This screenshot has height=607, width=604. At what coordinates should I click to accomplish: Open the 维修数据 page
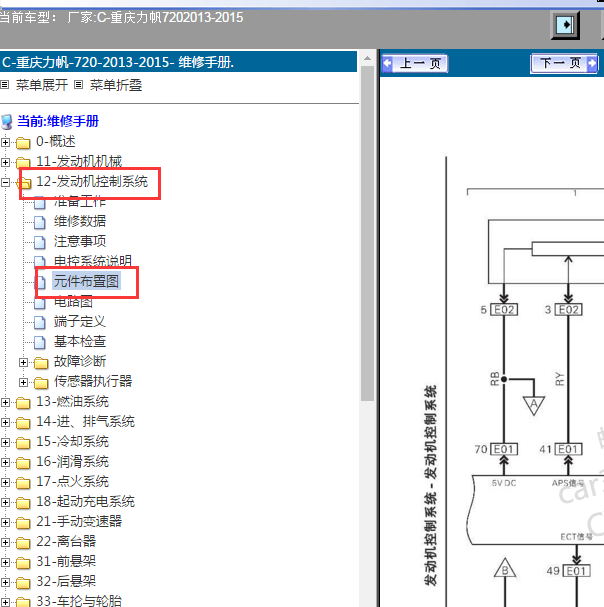(x=80, y=221)
